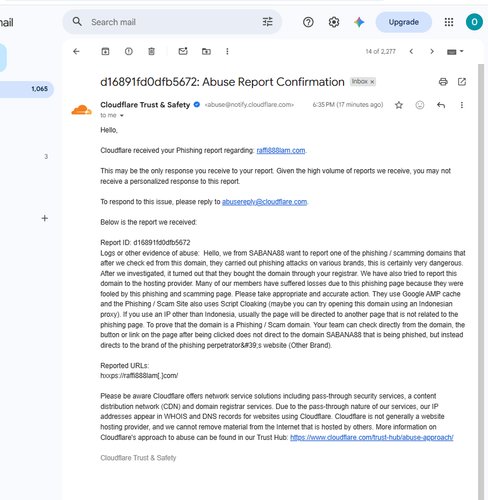Archive this email
Viewport: 488px width, 500px height.
105,51
